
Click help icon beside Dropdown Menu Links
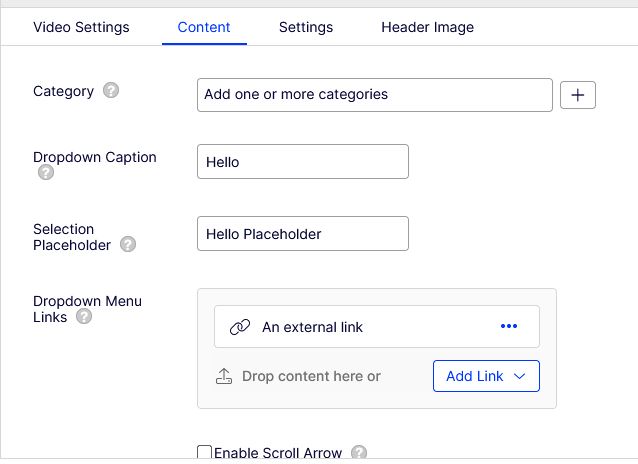[84, 317]
